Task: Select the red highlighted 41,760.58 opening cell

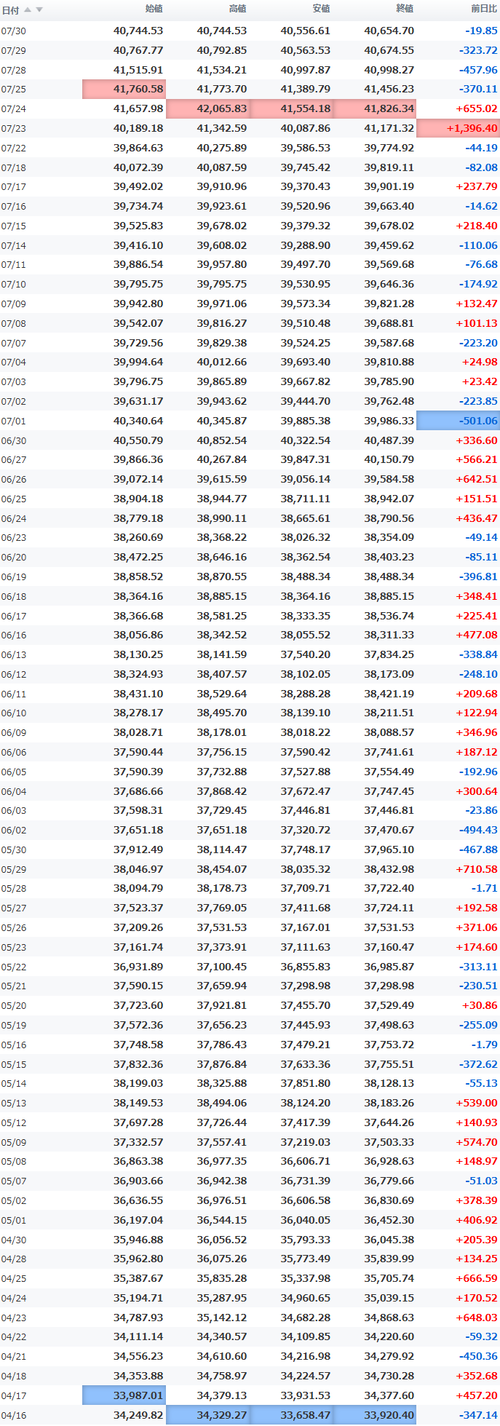Action: click(x=125, y=89)
